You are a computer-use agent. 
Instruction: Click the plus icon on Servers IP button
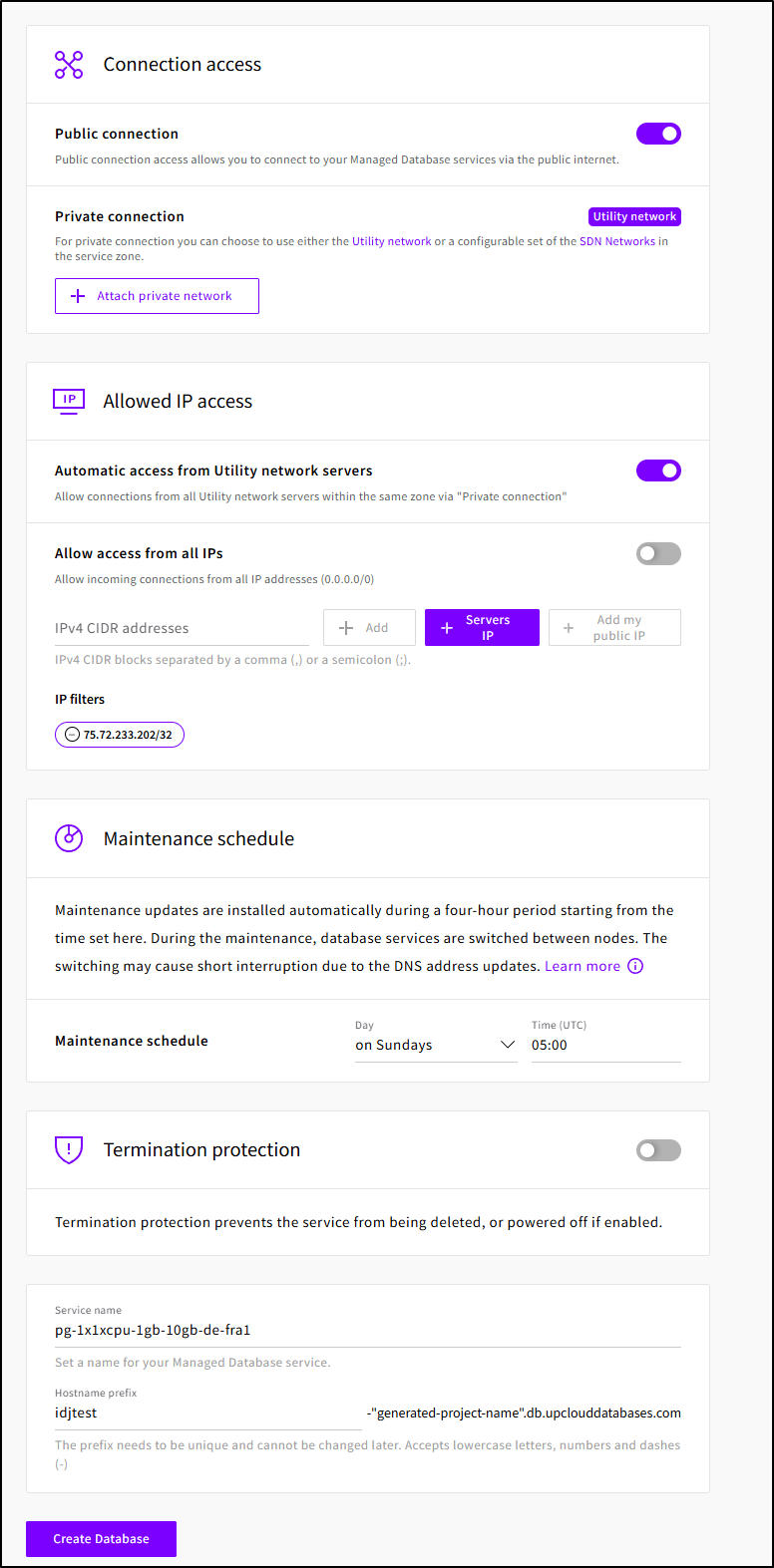(447, 628)
